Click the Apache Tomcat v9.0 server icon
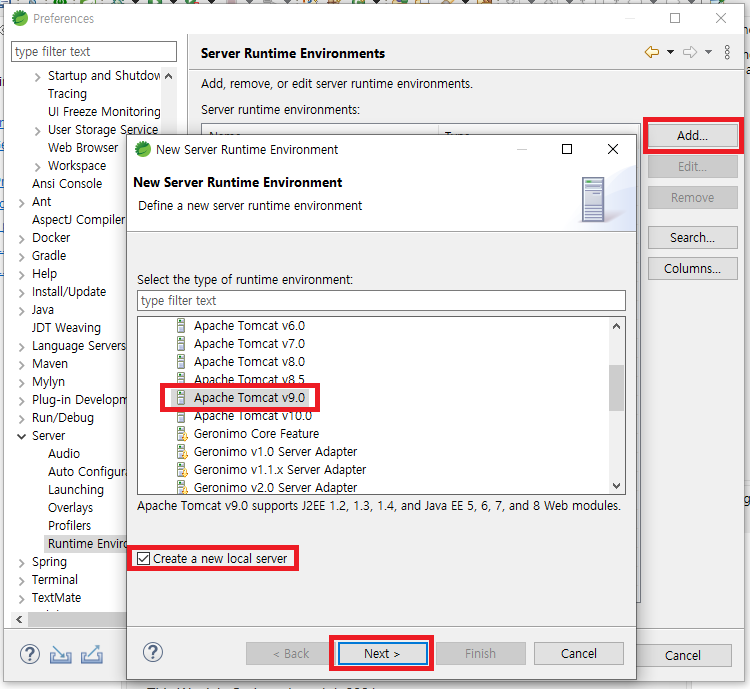 click(181, 398)
